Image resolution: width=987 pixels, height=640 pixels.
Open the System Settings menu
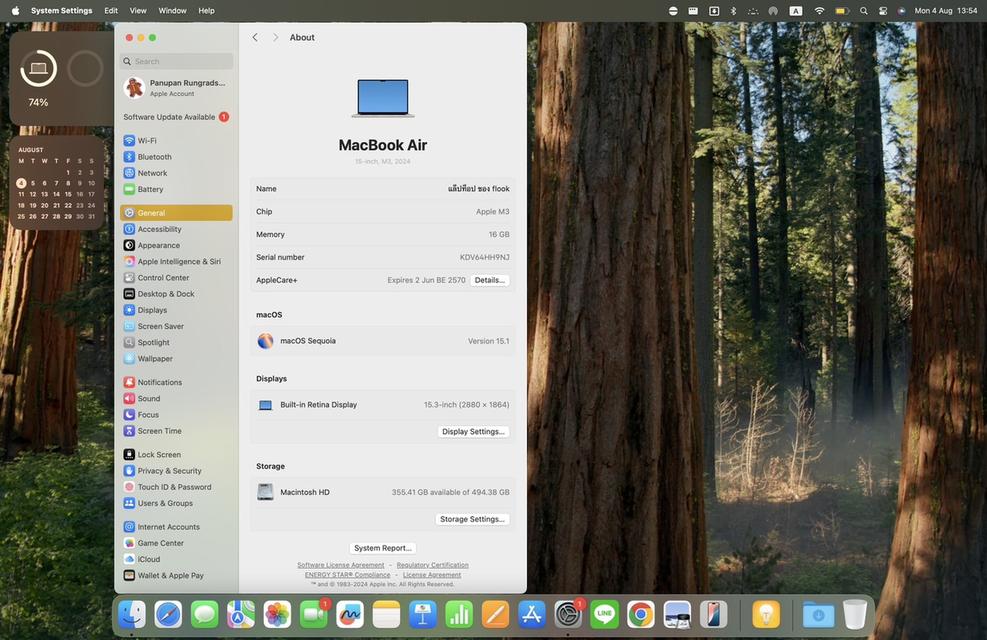[x=62, y=11]
